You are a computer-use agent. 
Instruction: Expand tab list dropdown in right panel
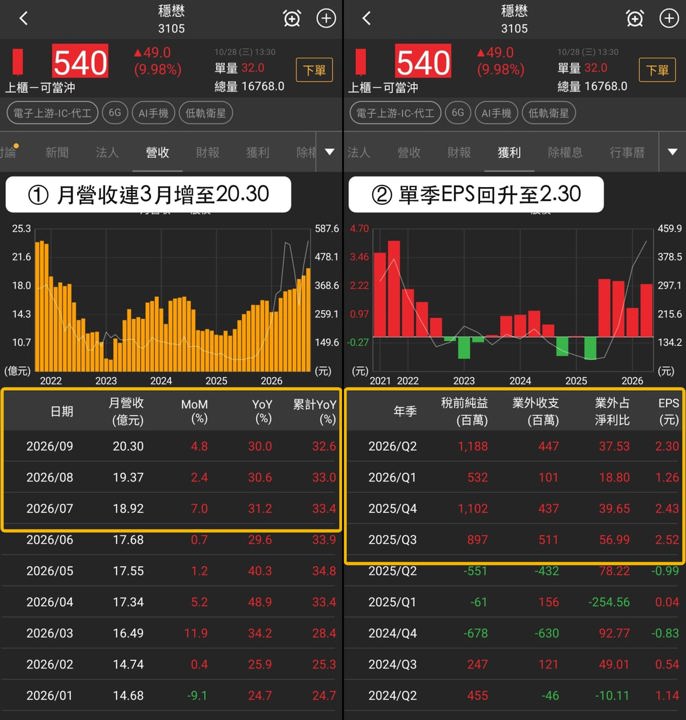[673, 152]
